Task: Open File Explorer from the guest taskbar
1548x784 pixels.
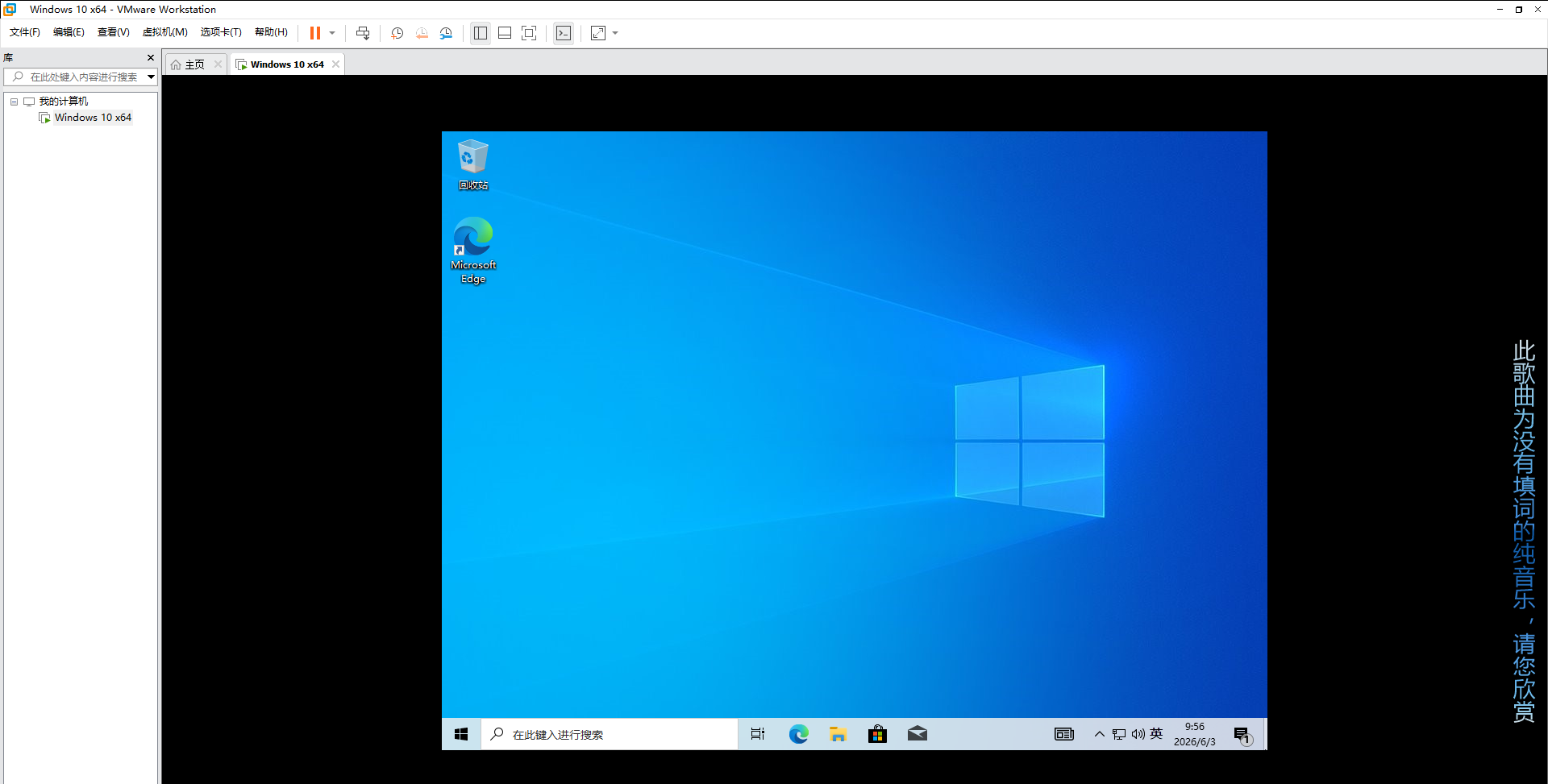Action: tap(838, 734)
